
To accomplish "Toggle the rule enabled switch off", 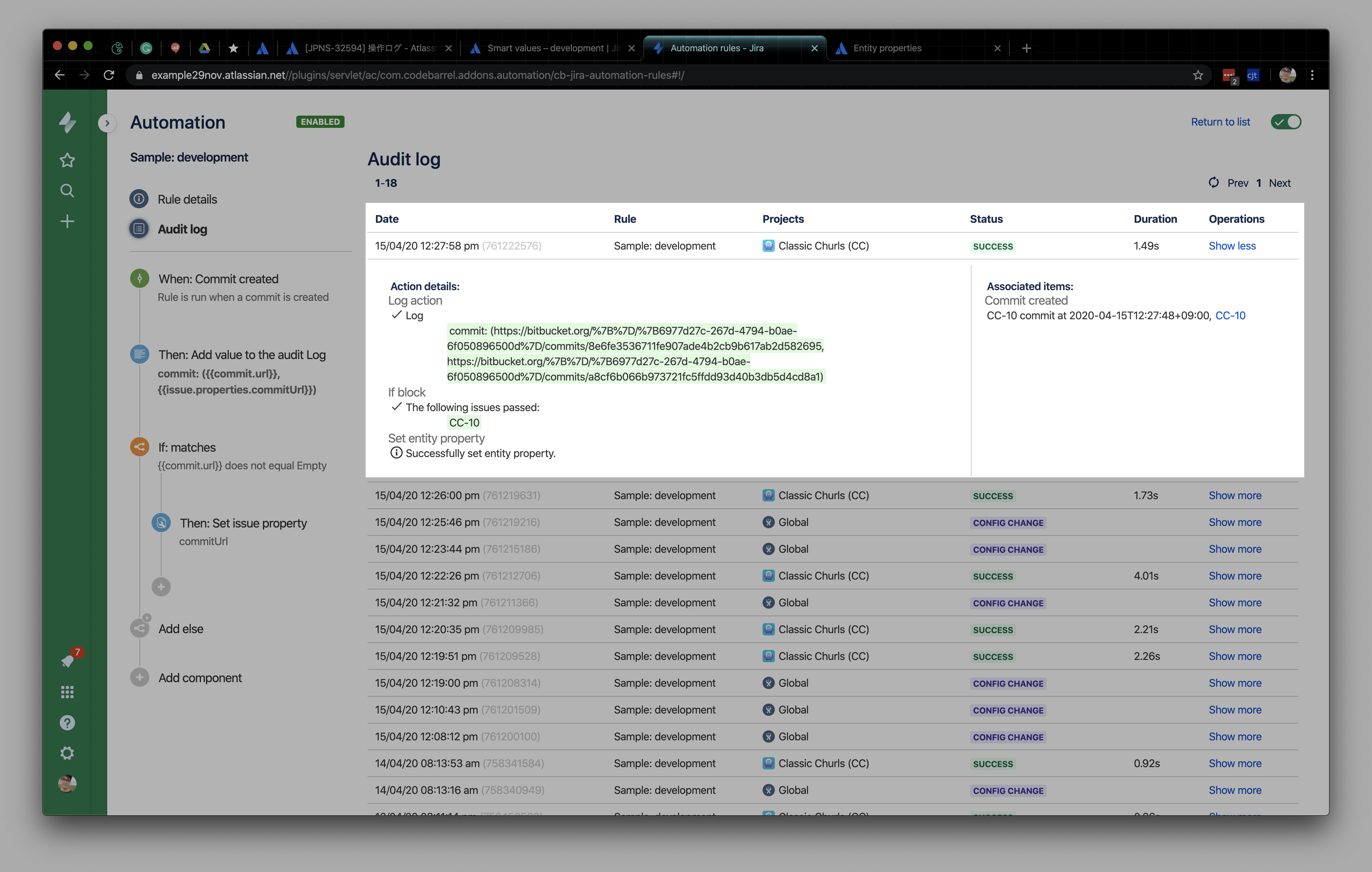I will pos(1286,122).
